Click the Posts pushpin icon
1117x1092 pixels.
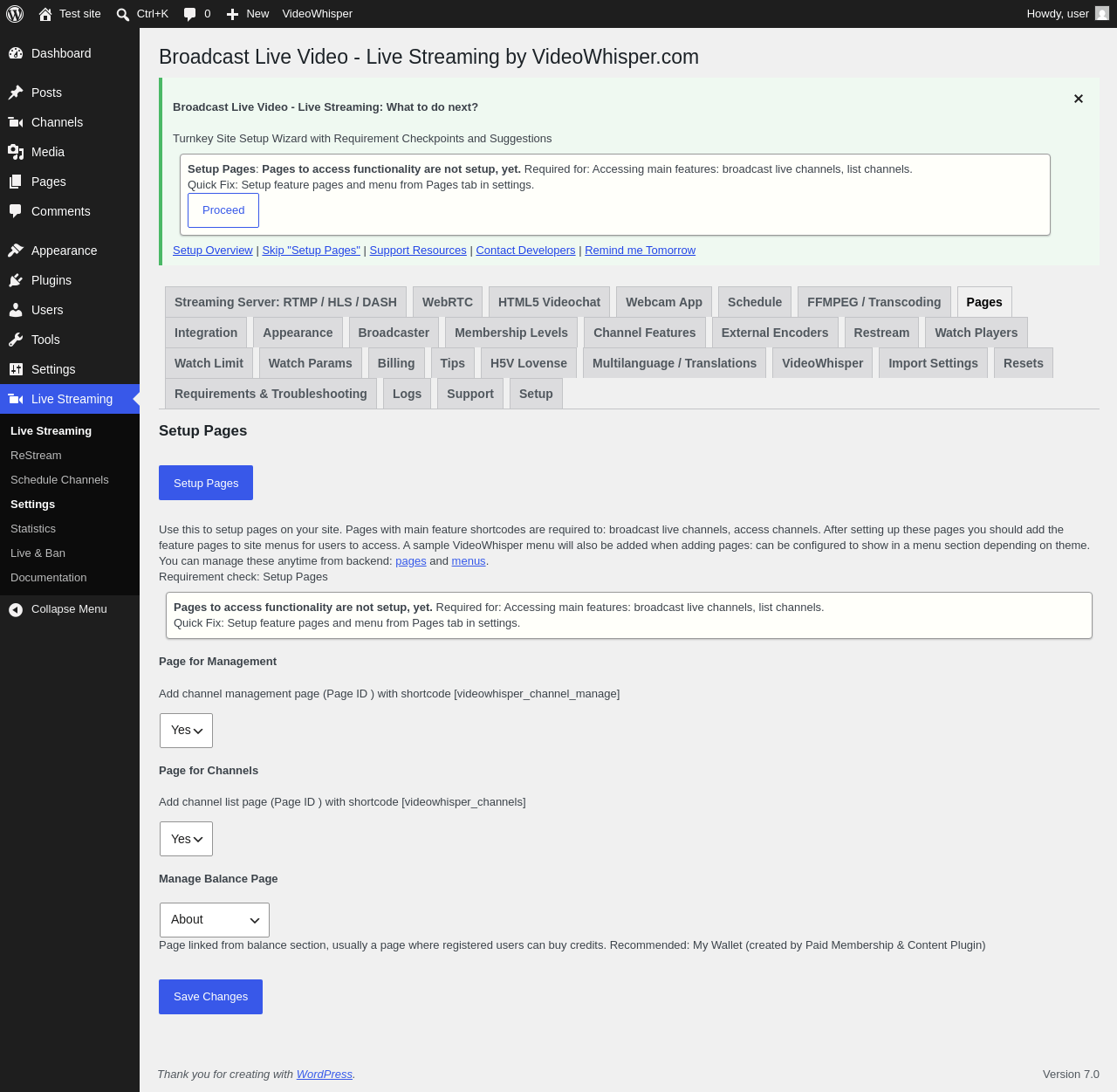click(x=16, y=93)
